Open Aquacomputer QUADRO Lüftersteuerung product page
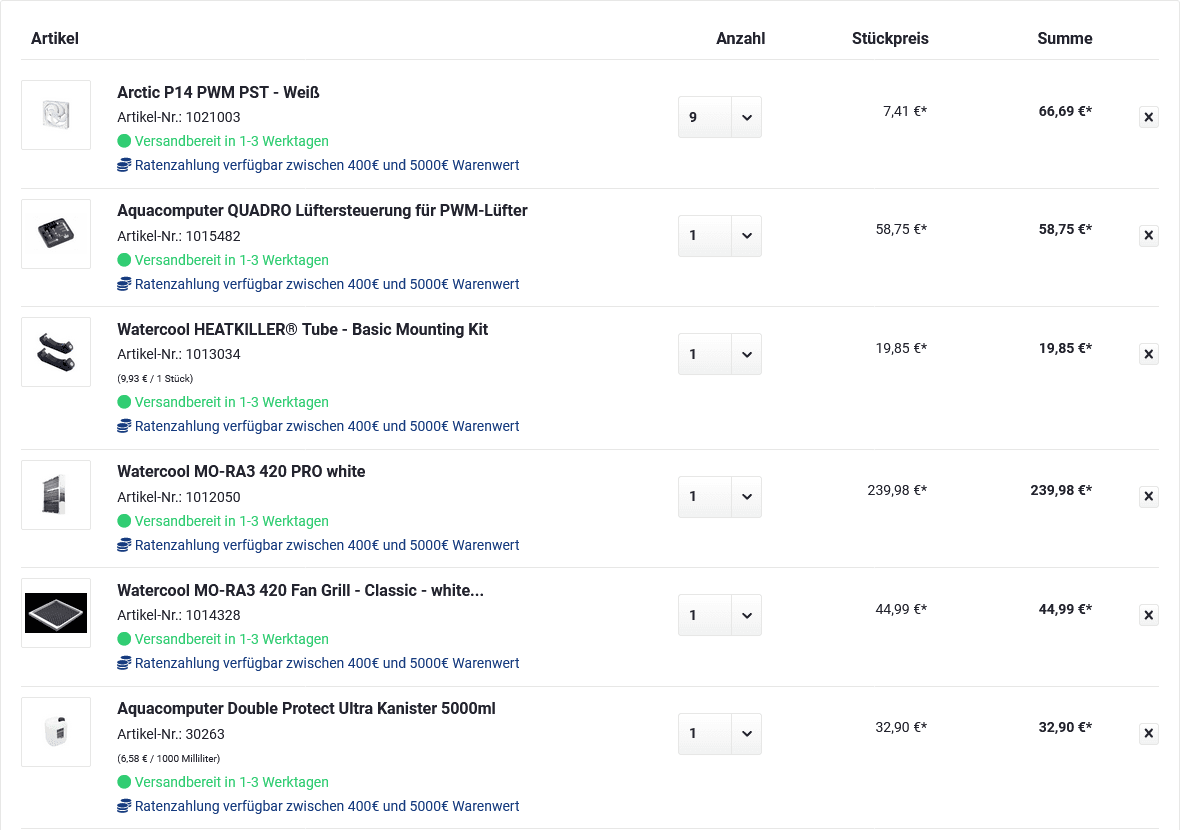Screen dimensions: 1180x830 322,211
